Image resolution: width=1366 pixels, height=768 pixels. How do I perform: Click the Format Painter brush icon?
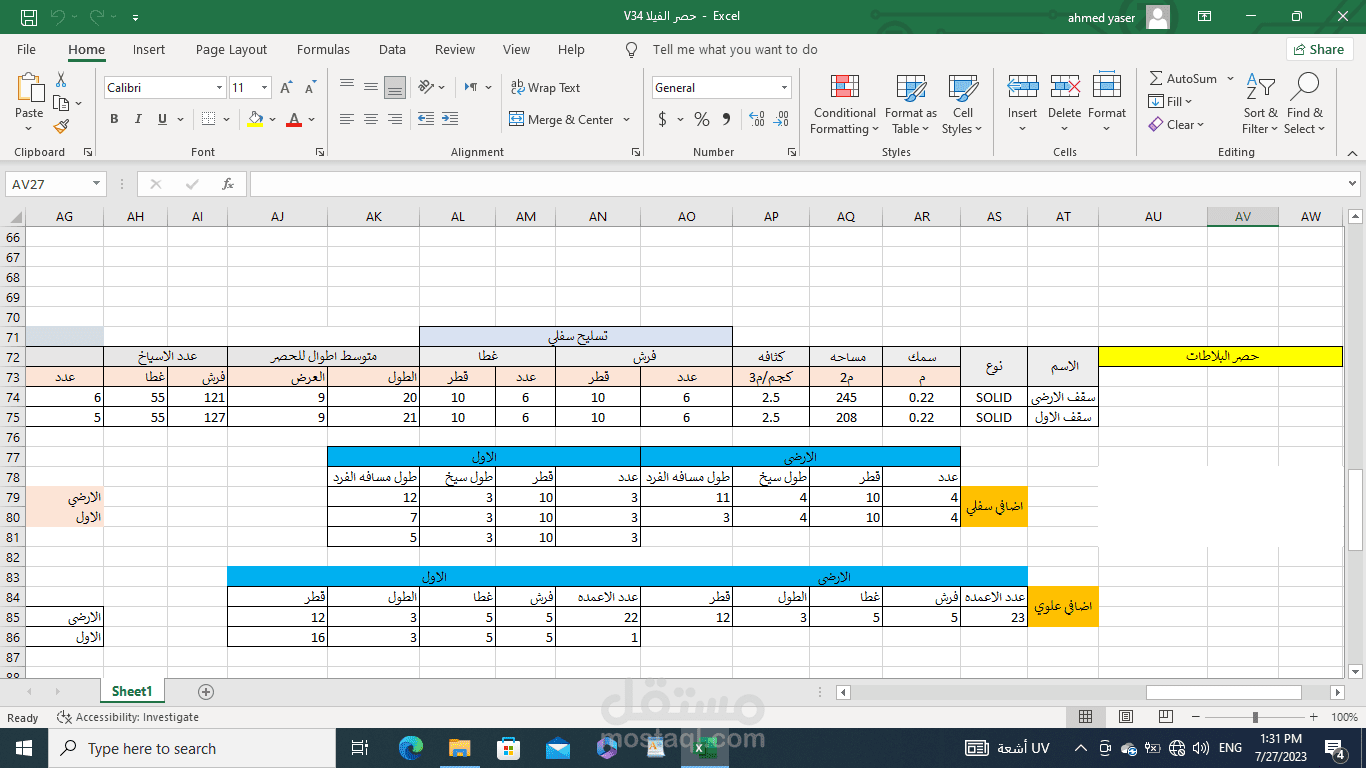(61, 126)
